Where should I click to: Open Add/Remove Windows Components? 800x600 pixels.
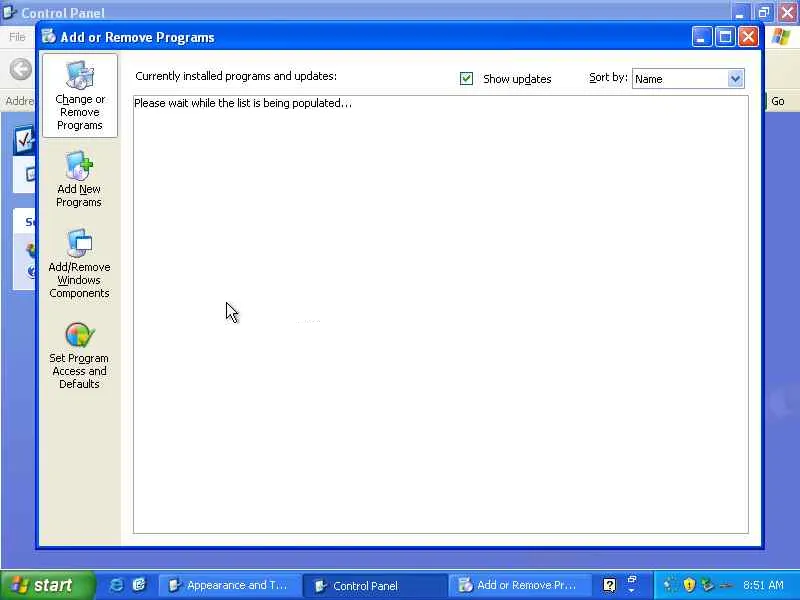tap(79, 264)
